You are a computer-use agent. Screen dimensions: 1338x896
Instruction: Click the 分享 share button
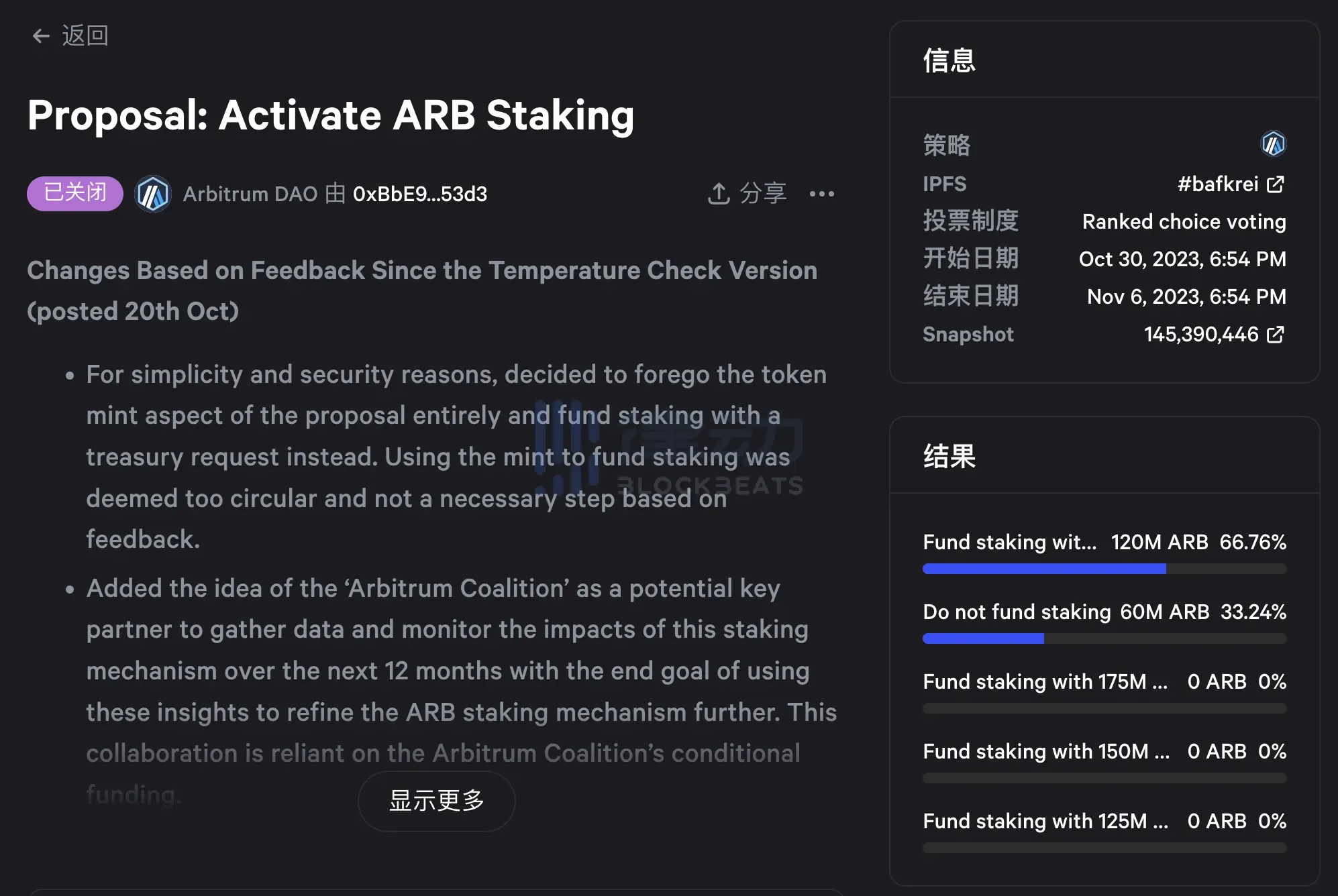coord(762,194)
